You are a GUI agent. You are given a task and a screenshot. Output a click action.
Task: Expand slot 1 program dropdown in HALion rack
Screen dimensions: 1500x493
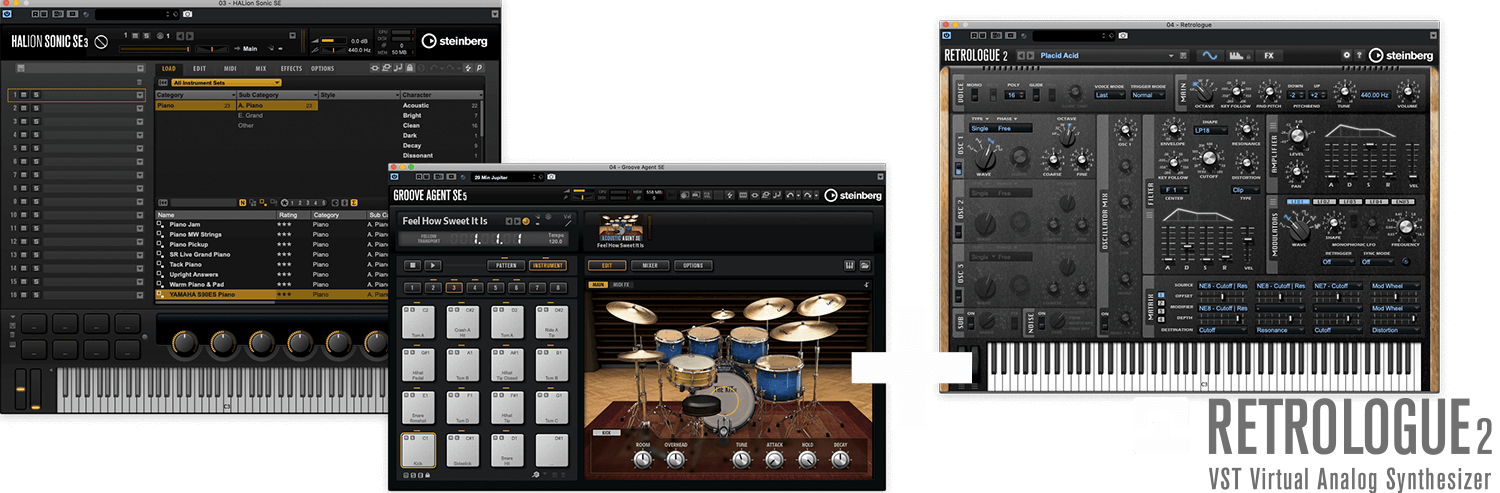click(x=140, y=95)
